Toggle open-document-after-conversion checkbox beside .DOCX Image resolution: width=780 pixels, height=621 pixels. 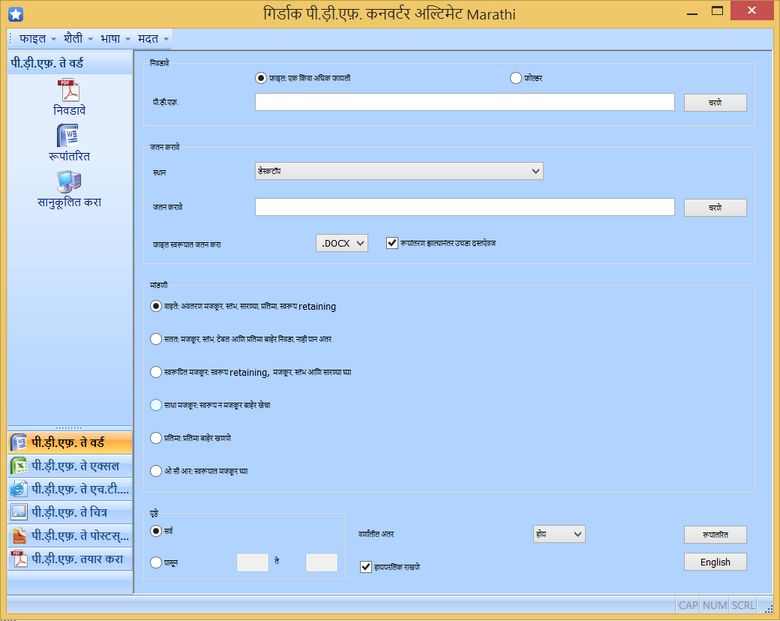pos(392,243)
